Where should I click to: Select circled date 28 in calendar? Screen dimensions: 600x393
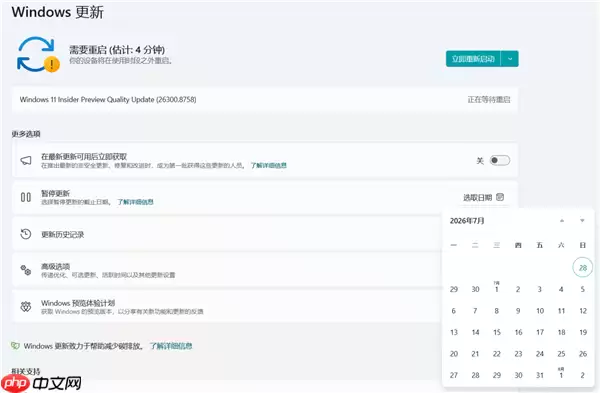click(x=582, y=267)
